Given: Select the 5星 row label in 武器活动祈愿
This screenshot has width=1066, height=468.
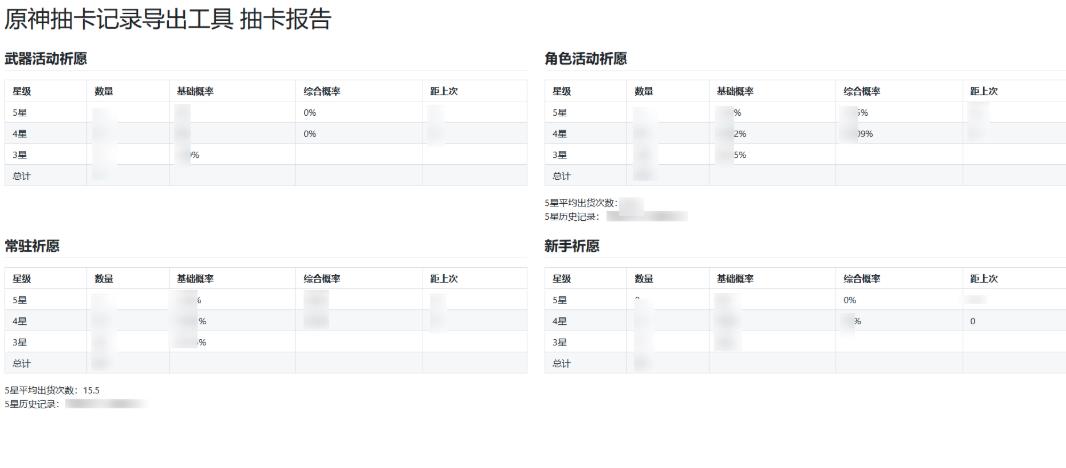Looking at the screenshot, I should click(19, 113).
